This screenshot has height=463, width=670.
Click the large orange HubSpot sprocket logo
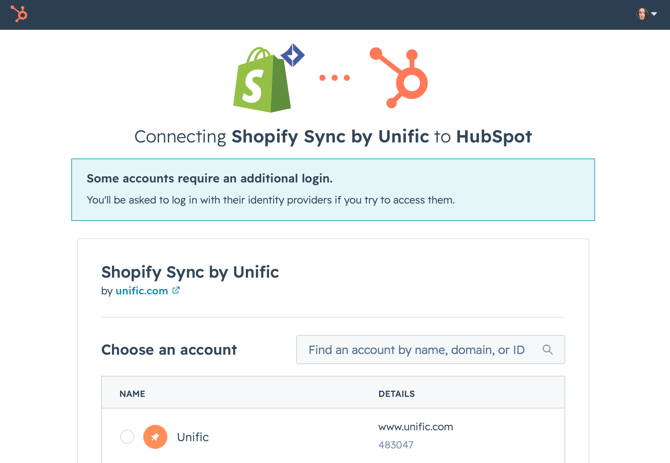coord(399,77)
